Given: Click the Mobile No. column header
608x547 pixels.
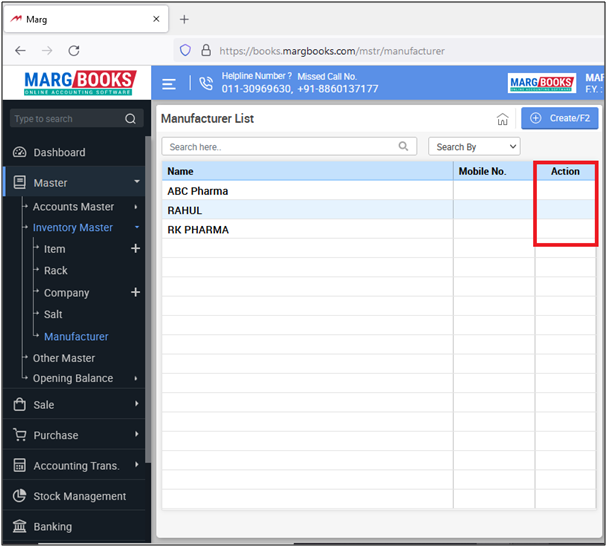Looking at the screenshot, I should click(x=494, y=171).
